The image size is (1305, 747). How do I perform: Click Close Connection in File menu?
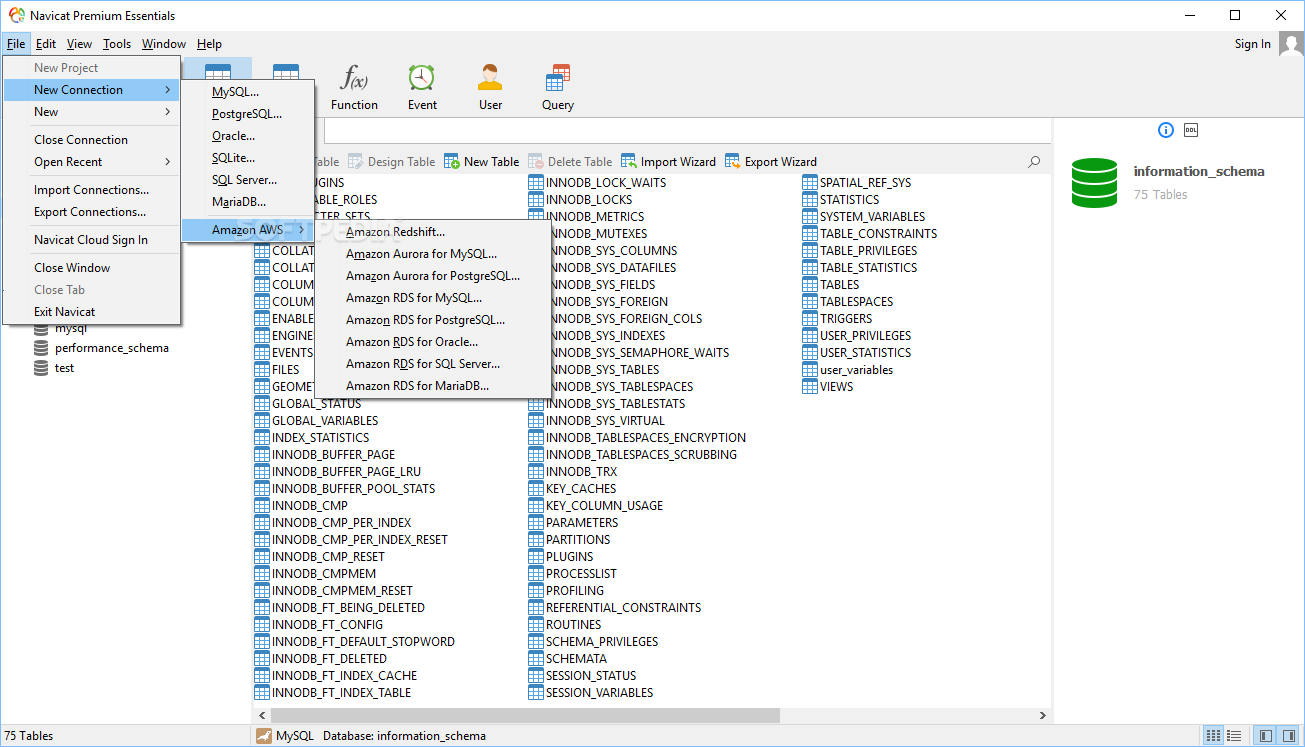coord(91,140)
